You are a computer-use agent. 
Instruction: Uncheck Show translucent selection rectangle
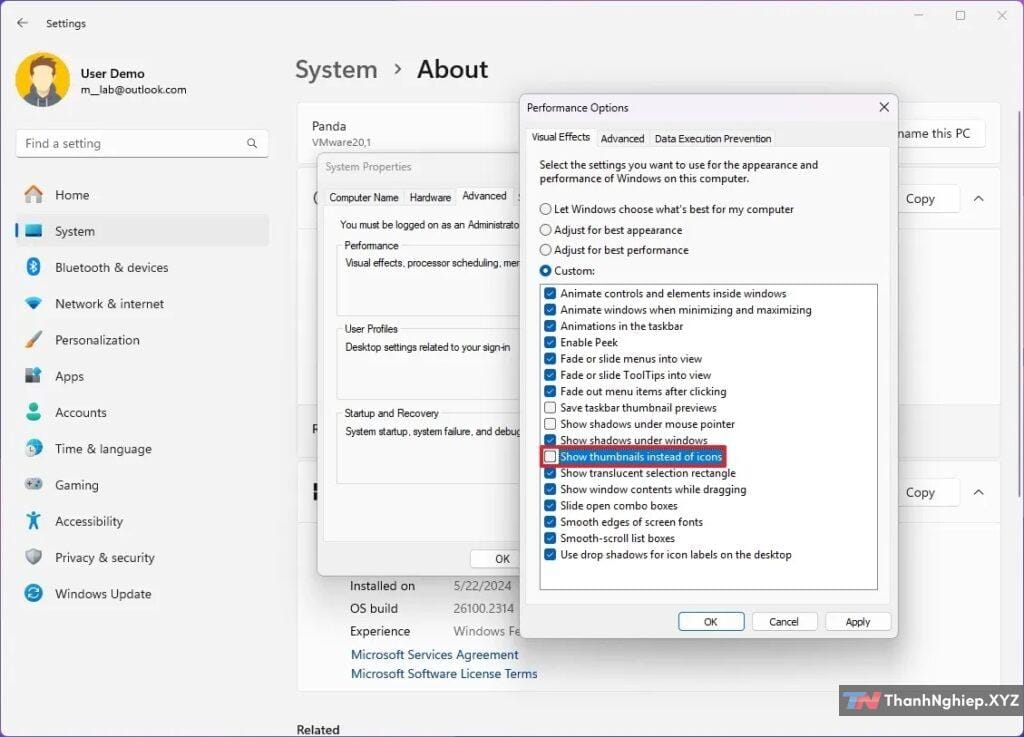coord(550,473)
